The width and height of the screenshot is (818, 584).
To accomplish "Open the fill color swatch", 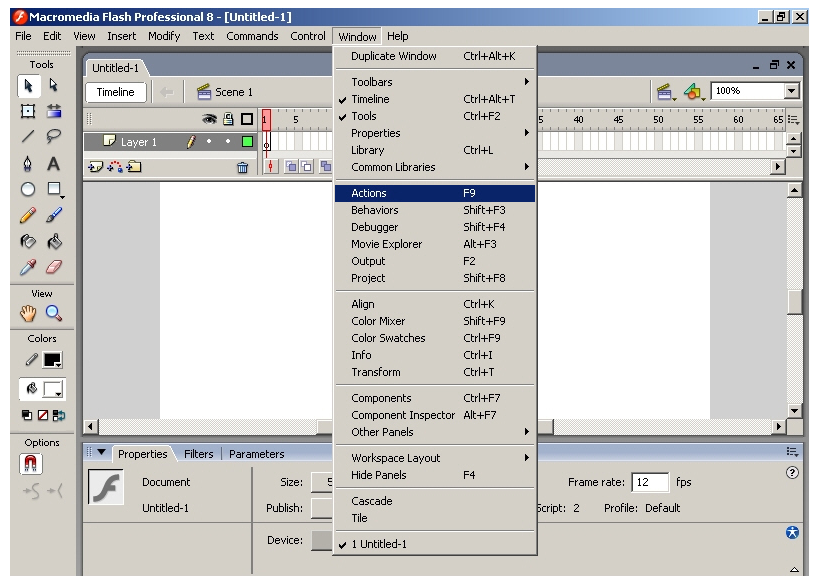I will (x=53, y=389).
